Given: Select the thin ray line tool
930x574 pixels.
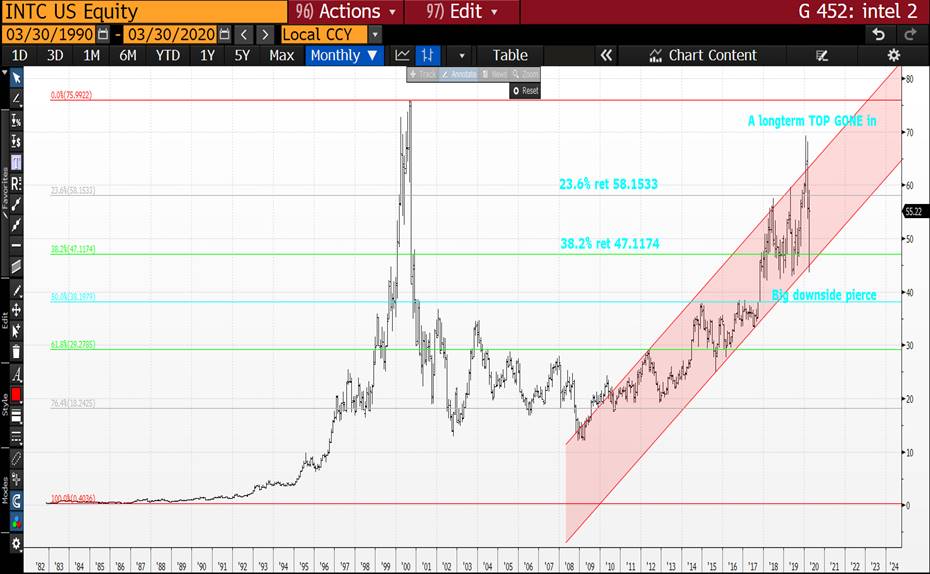Looking at the screenshot, I should [16, 225].
